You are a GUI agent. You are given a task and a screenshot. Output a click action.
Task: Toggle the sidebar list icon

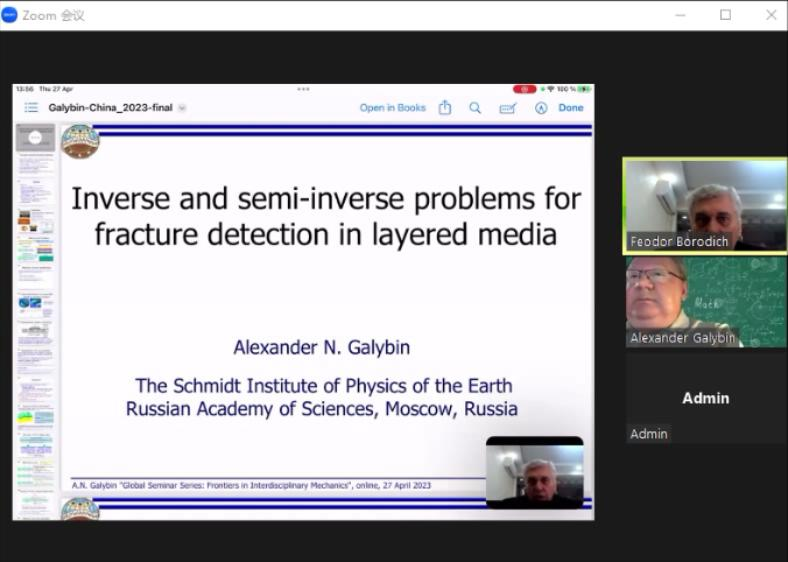pyautogui.click(x=31, y=108)
